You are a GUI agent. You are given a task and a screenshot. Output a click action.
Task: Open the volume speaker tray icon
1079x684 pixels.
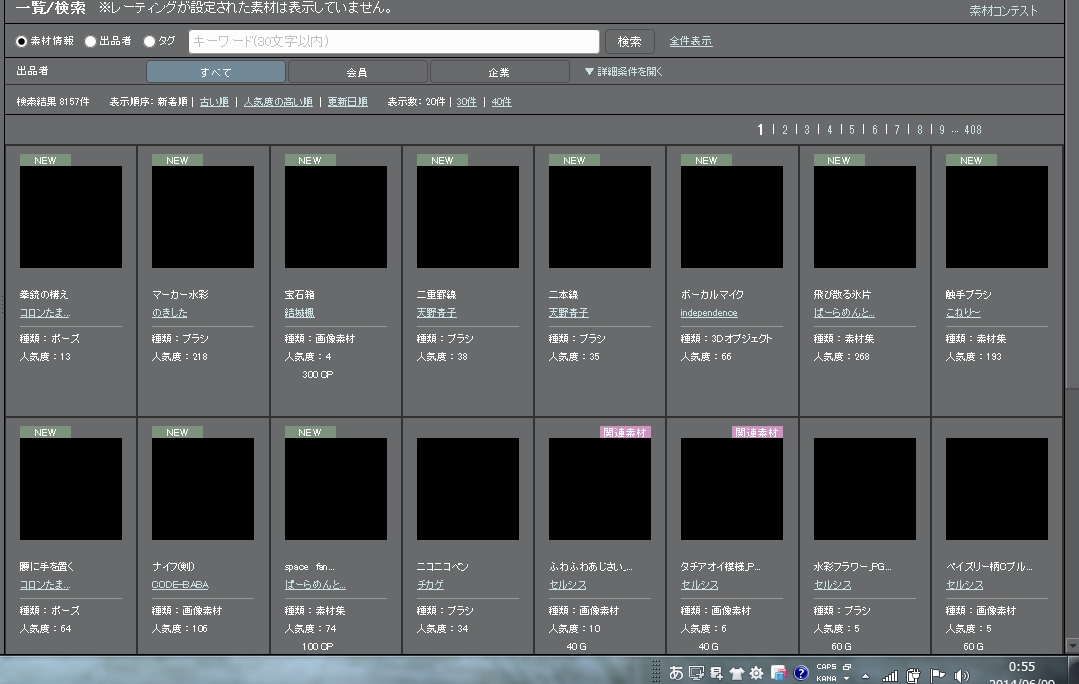click(x=962, y=675)
